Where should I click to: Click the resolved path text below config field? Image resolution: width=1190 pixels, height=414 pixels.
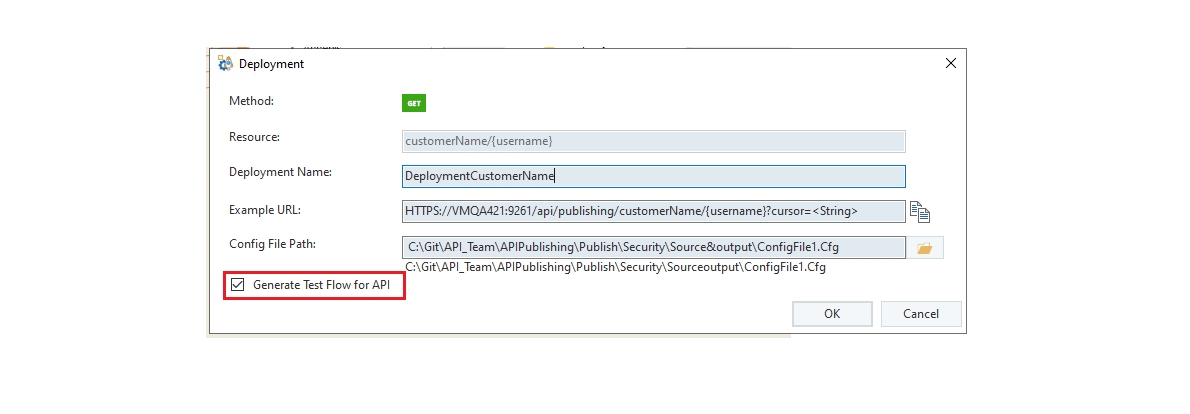click(615, 267)
